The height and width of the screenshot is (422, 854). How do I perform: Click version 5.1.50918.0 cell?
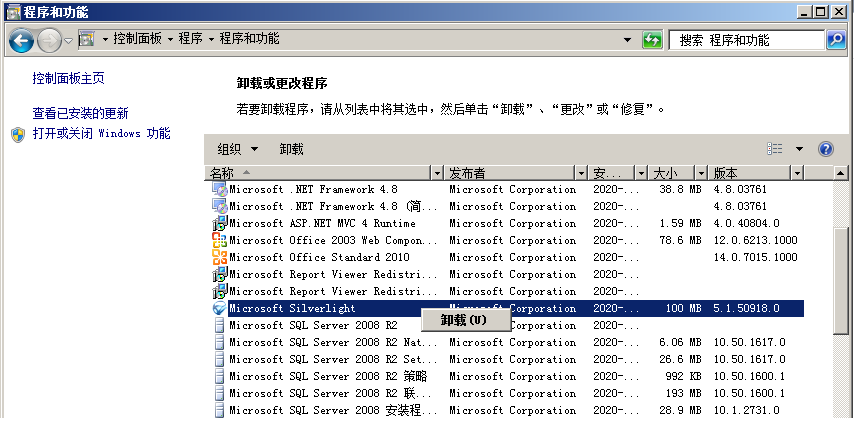pyautogui.click(x=746, y=308)
